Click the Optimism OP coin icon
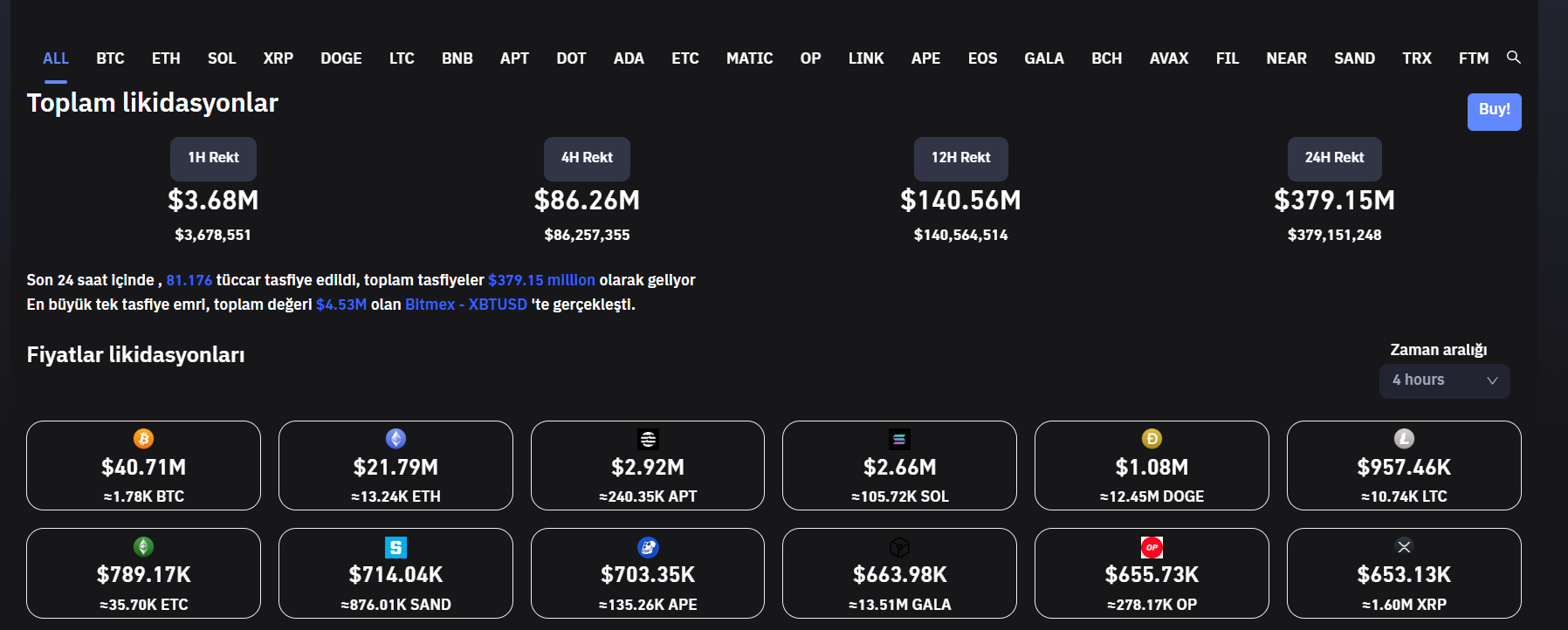 [1152, 547]
